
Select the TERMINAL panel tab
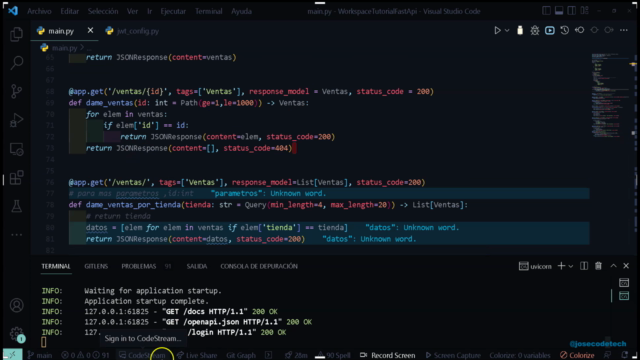click(x=56, y=266)
